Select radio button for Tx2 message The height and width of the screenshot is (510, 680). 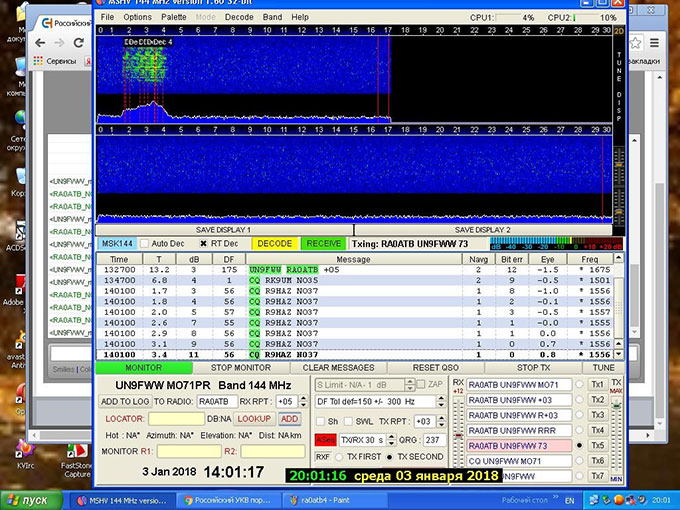[579, 400]
